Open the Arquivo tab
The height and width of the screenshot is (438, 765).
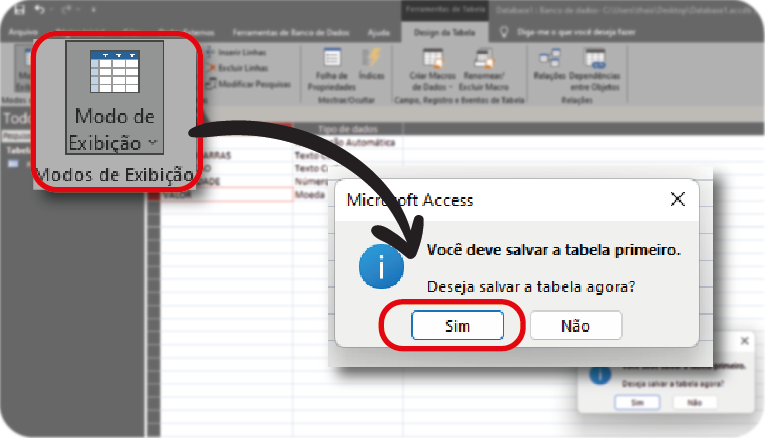tap(23, 32)
